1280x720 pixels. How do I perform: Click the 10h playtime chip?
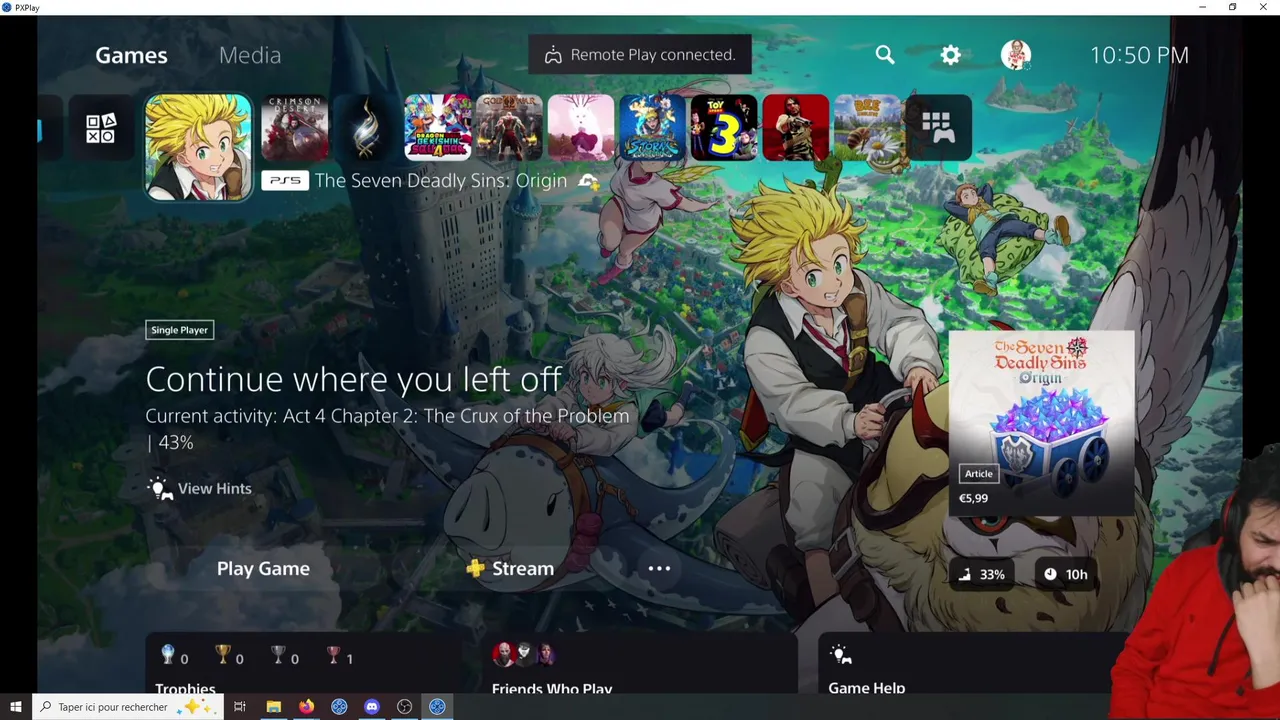tap(1065, 574)
